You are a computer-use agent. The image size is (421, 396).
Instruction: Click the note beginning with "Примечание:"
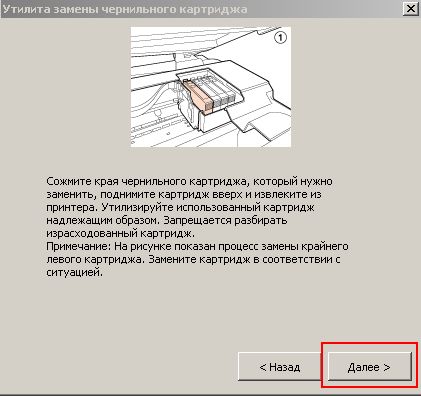pos(197,259)
